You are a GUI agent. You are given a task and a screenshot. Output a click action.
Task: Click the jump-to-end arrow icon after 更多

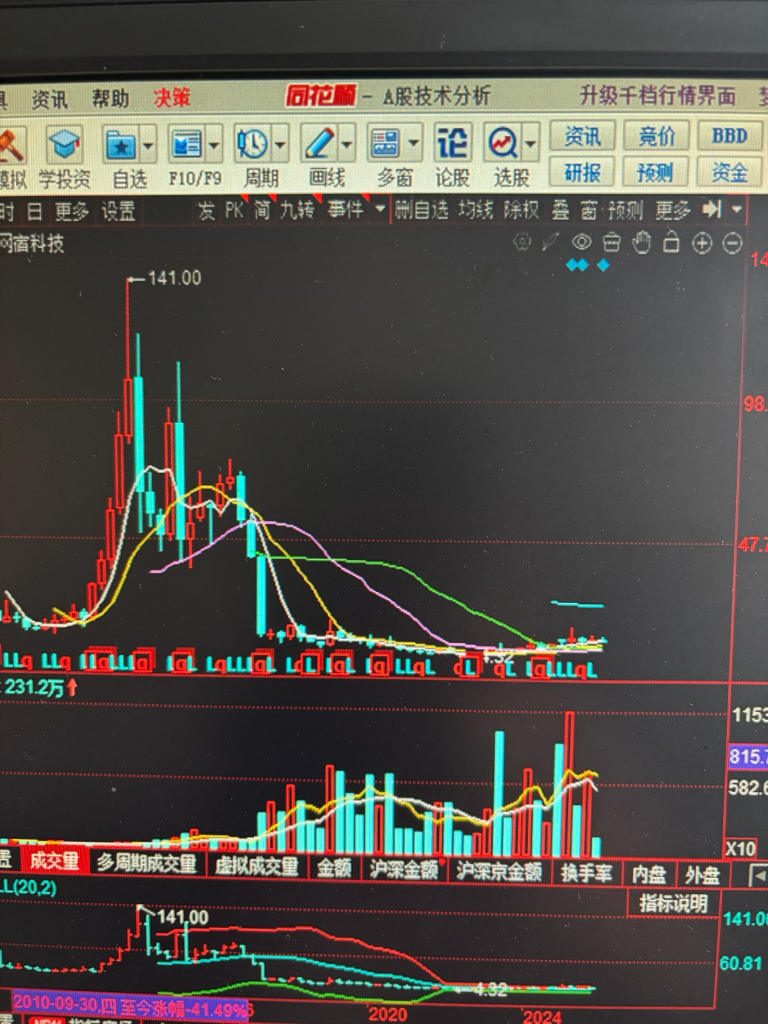(x=711, y=210)
